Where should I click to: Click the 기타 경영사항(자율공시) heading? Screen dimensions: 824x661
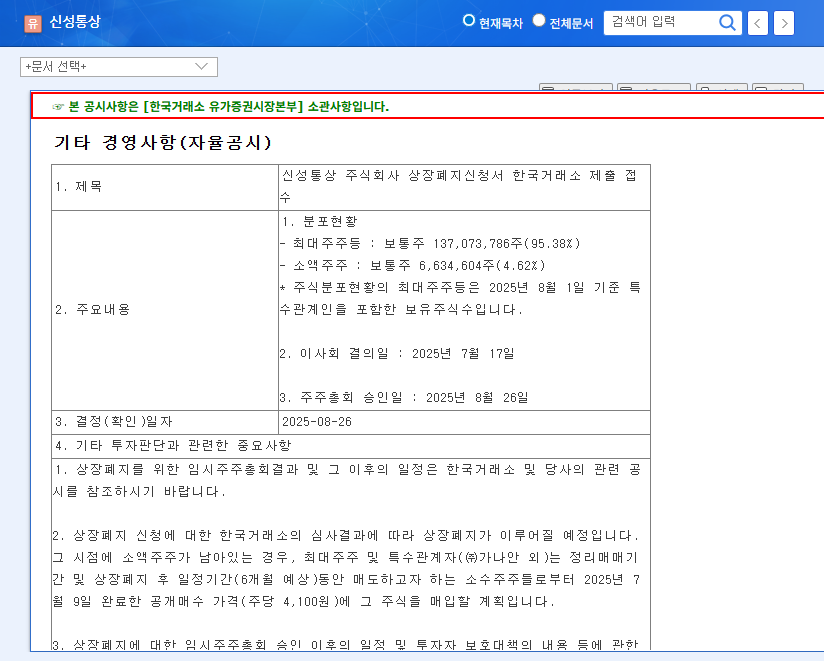click(162, 142)
